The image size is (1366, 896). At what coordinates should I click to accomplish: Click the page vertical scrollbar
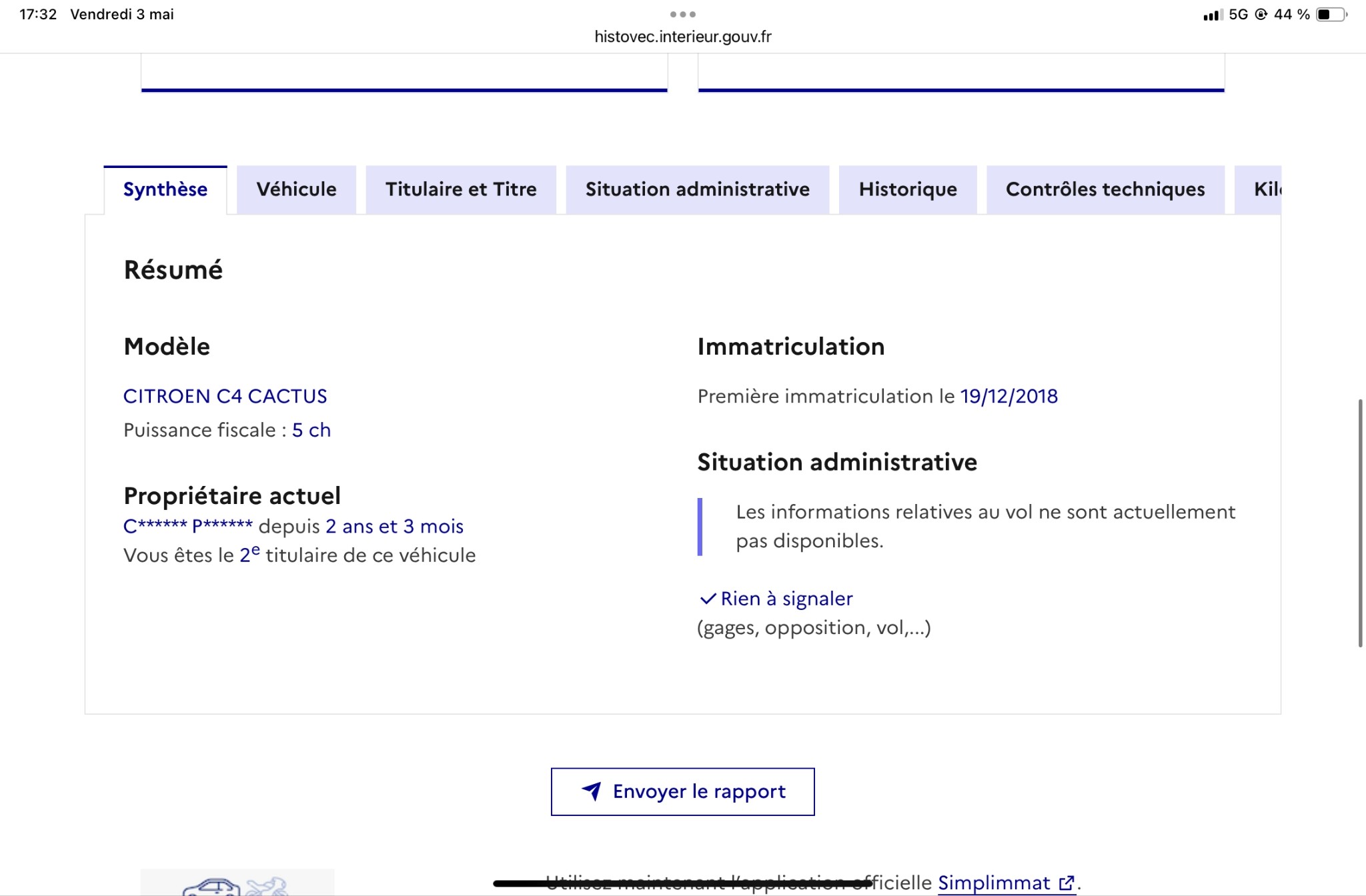pos(1361,523)
